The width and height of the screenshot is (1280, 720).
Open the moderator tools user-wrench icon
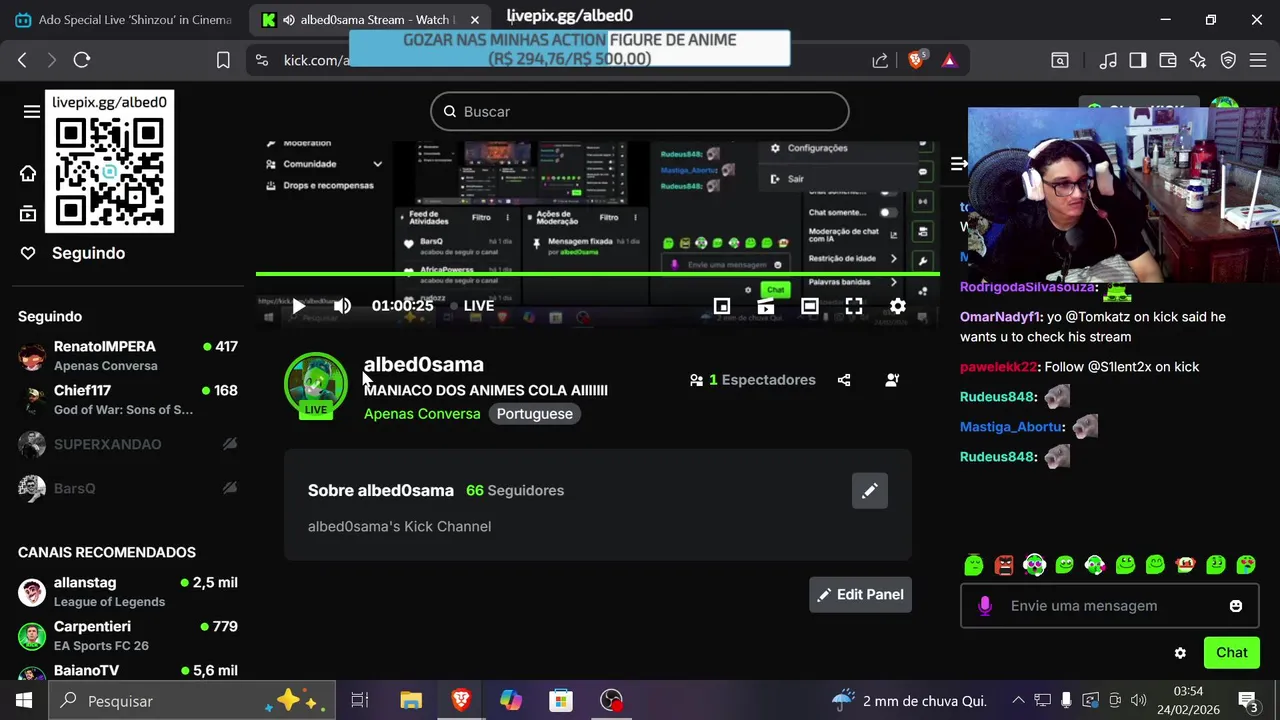[x=892, y=380]
